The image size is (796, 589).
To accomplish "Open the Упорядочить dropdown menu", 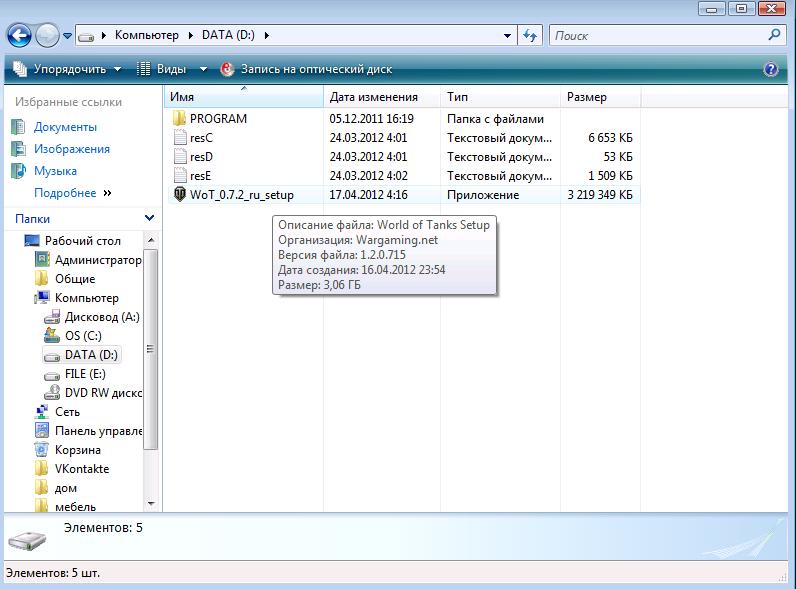I will pos(67,69).
